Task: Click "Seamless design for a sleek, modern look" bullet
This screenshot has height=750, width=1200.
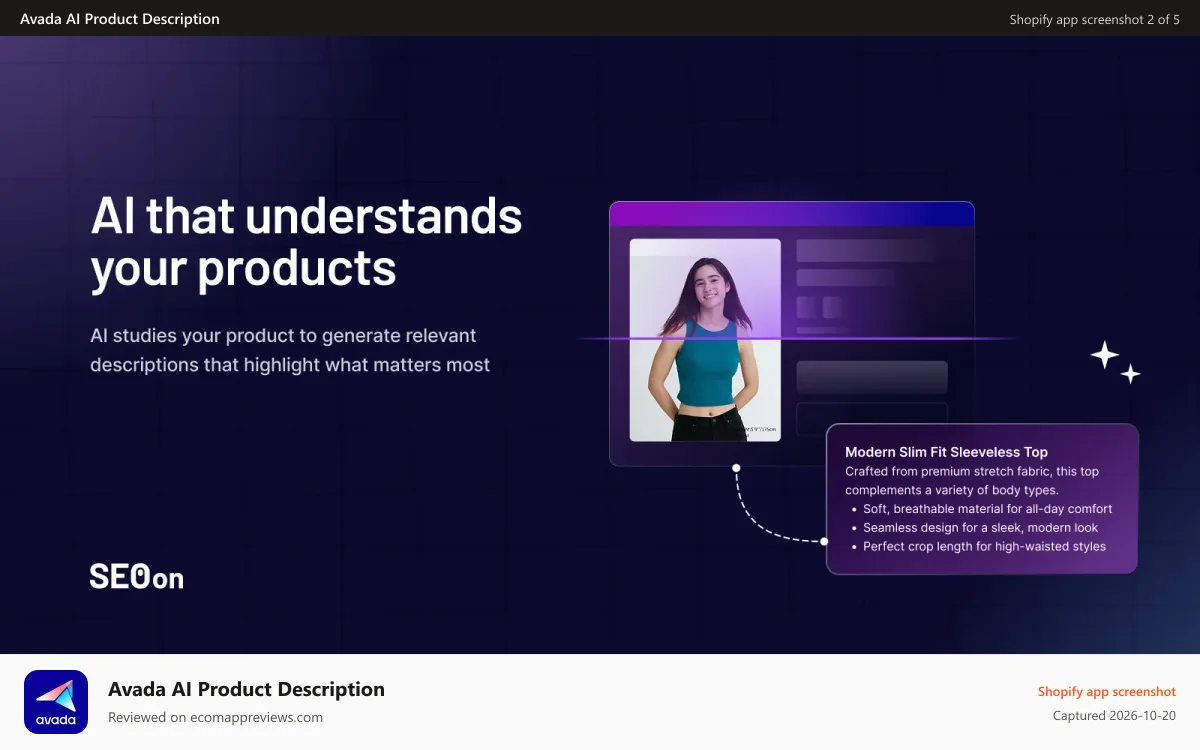Action: point(981,528)
